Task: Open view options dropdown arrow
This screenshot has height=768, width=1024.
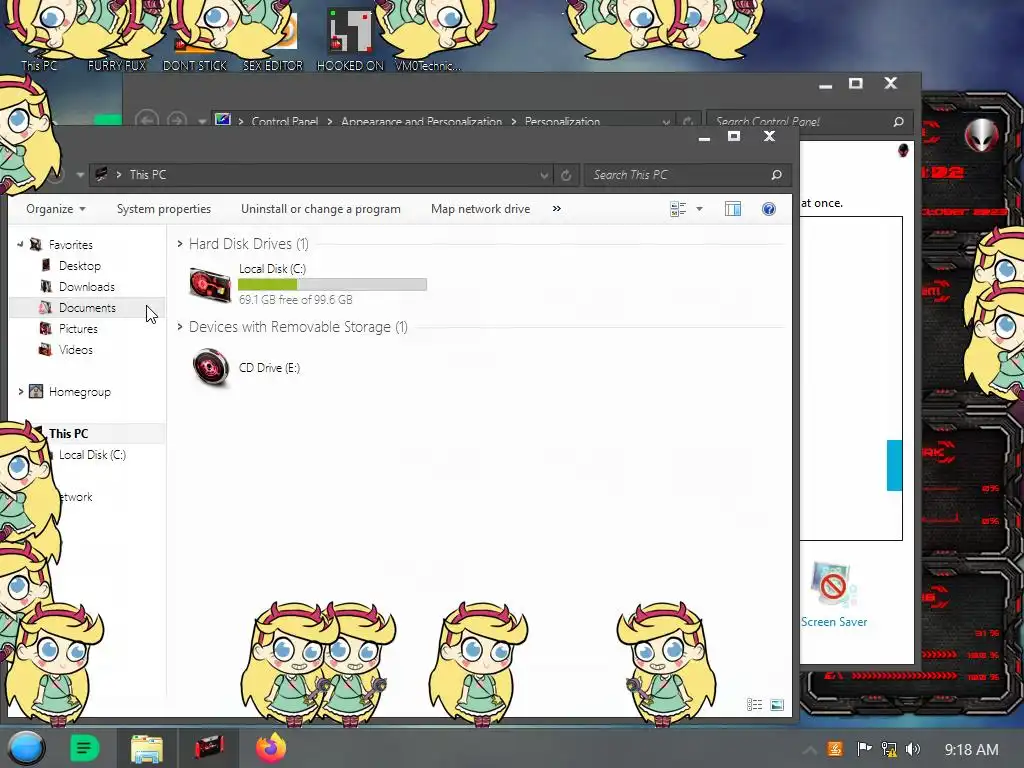Action: (x=699, y=209)
